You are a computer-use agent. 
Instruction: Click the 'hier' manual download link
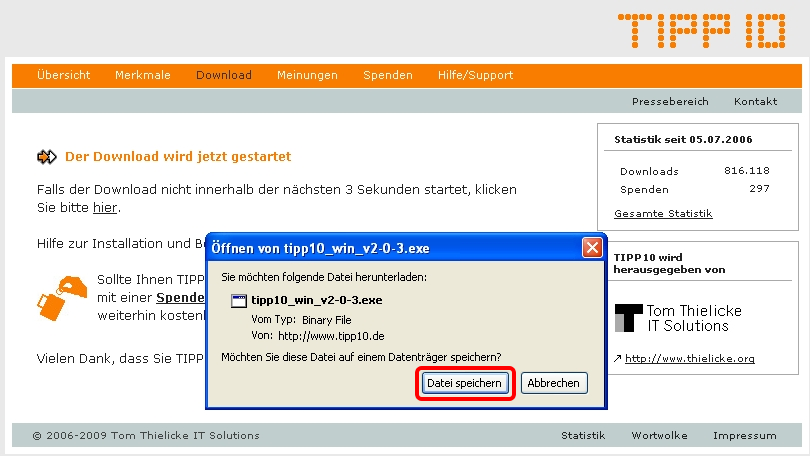105,208
